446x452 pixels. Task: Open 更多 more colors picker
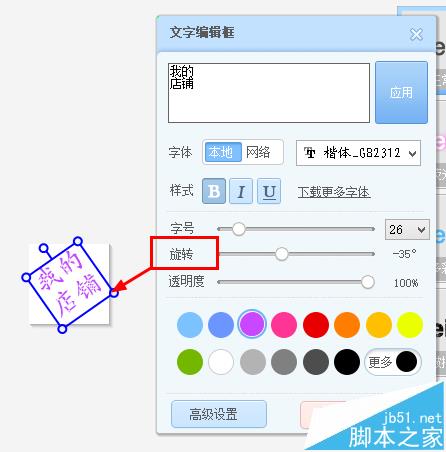pyautogui.click(x=393, y=362)
